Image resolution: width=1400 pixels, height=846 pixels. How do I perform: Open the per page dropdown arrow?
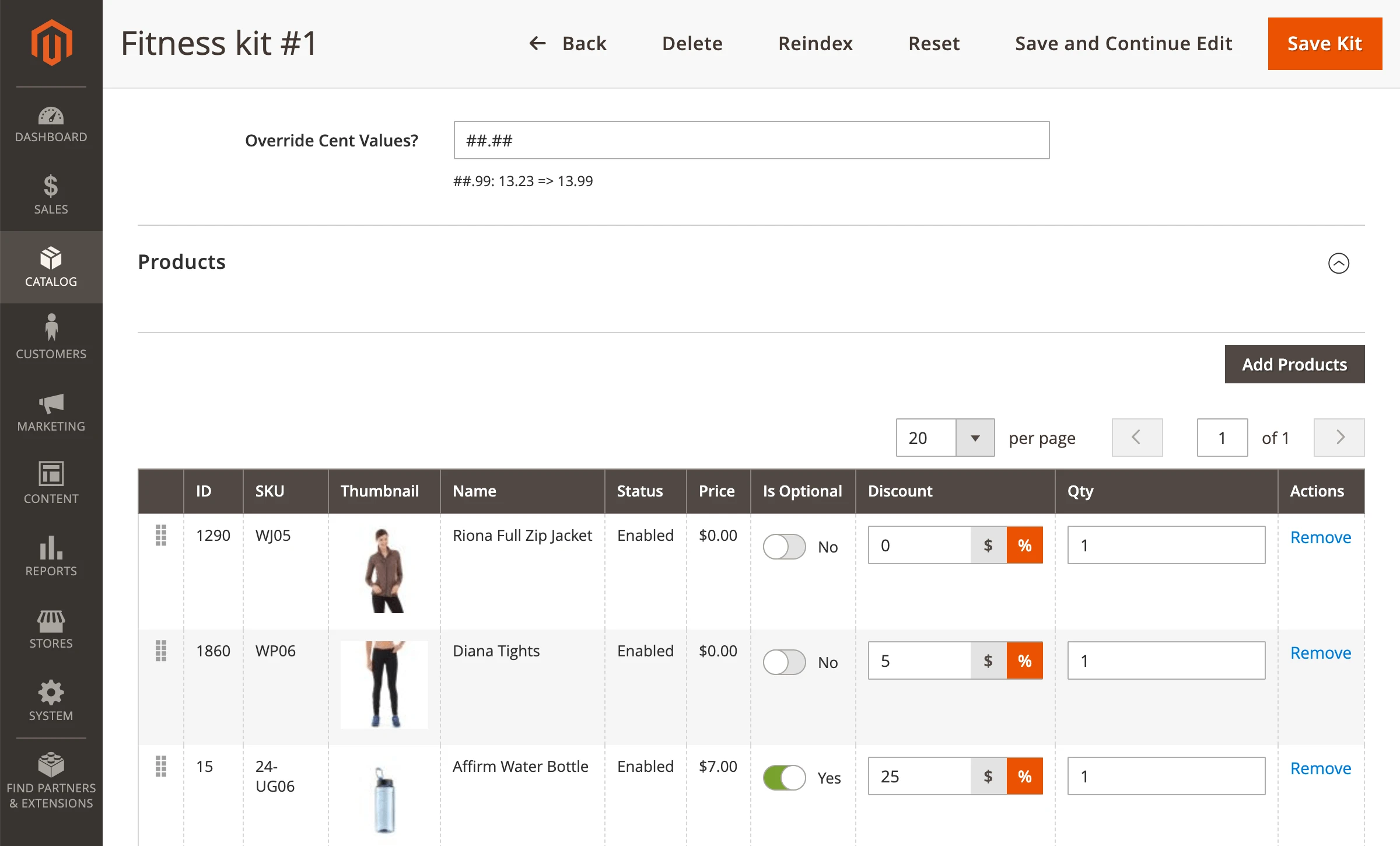coord(975,438)
